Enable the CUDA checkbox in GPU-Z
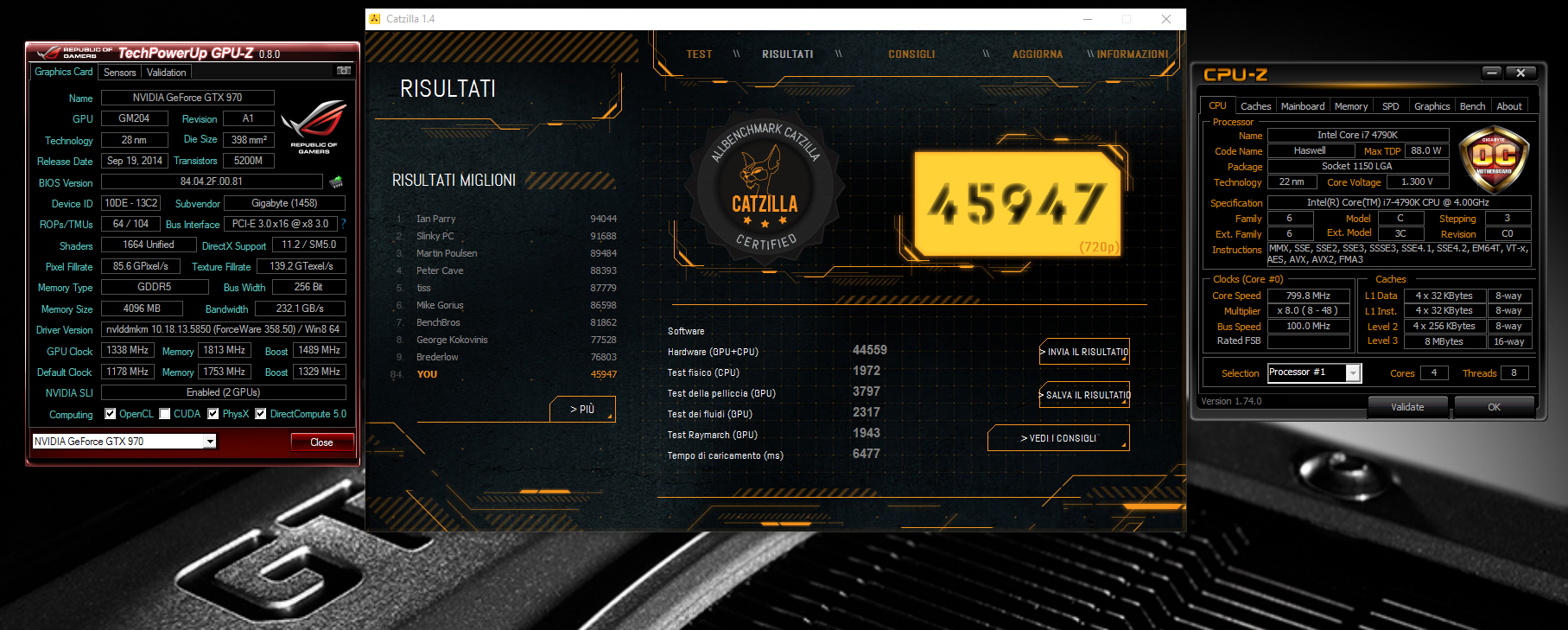Screen dimensions: 1568x630 click(x=164, y=414)
